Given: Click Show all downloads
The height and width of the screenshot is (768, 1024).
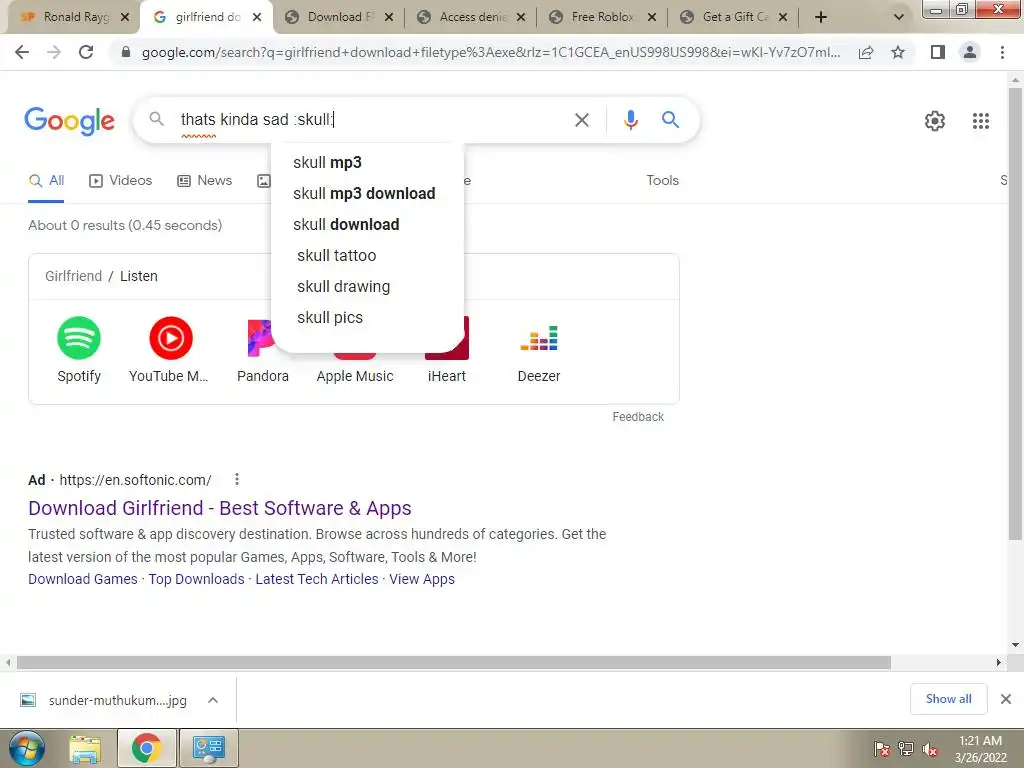Looking at the screenshot, I should (x=948, y=699).
